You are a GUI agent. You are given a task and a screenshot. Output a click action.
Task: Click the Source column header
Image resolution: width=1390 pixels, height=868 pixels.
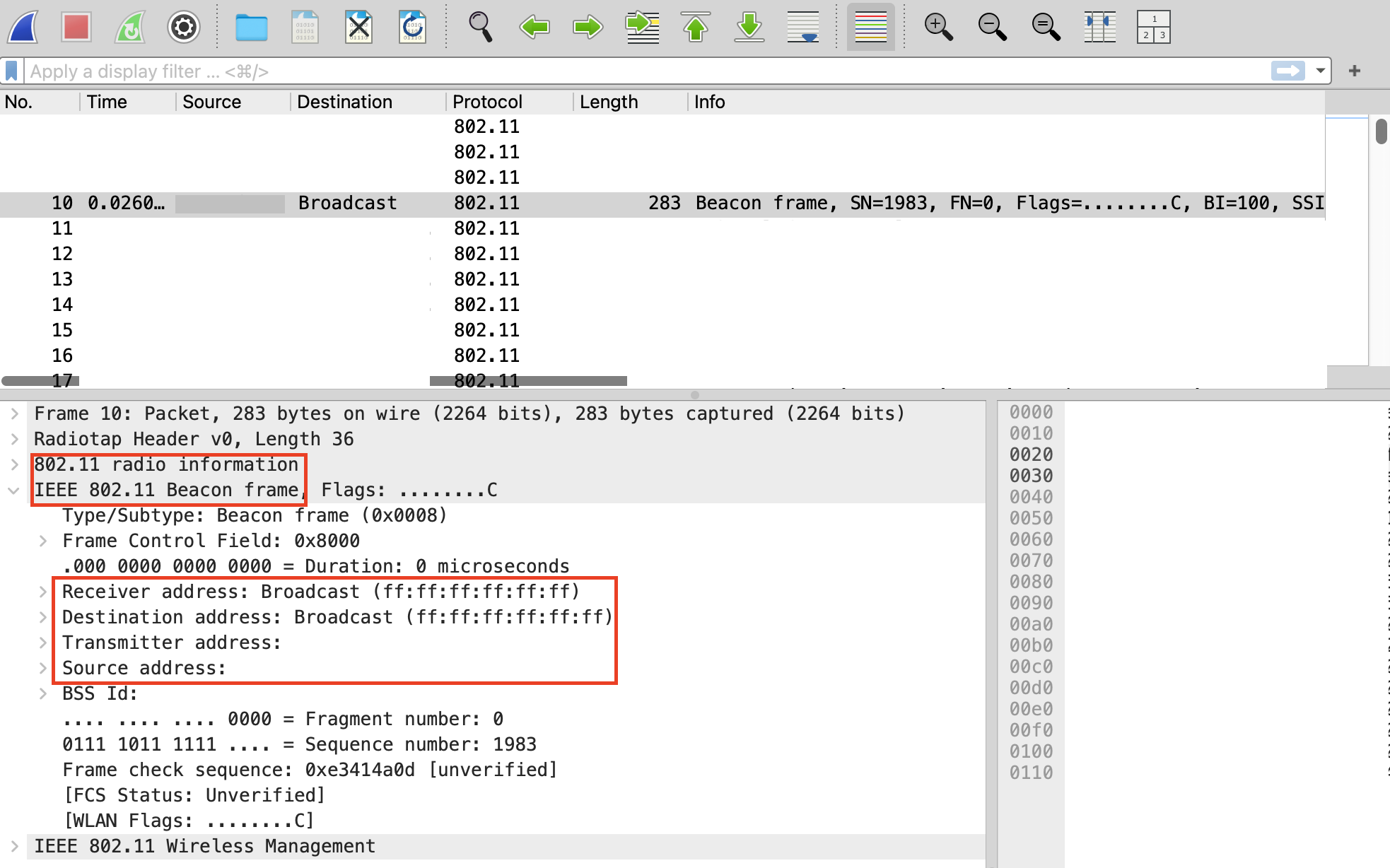coord(211,102)
